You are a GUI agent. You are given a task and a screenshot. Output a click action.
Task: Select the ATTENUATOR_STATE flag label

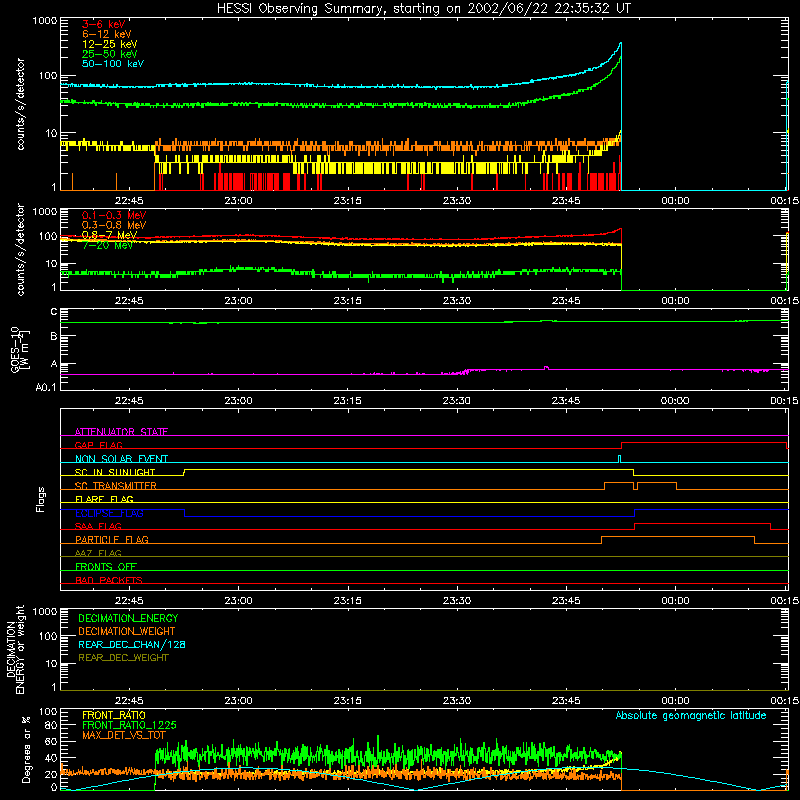coord(121,432)
